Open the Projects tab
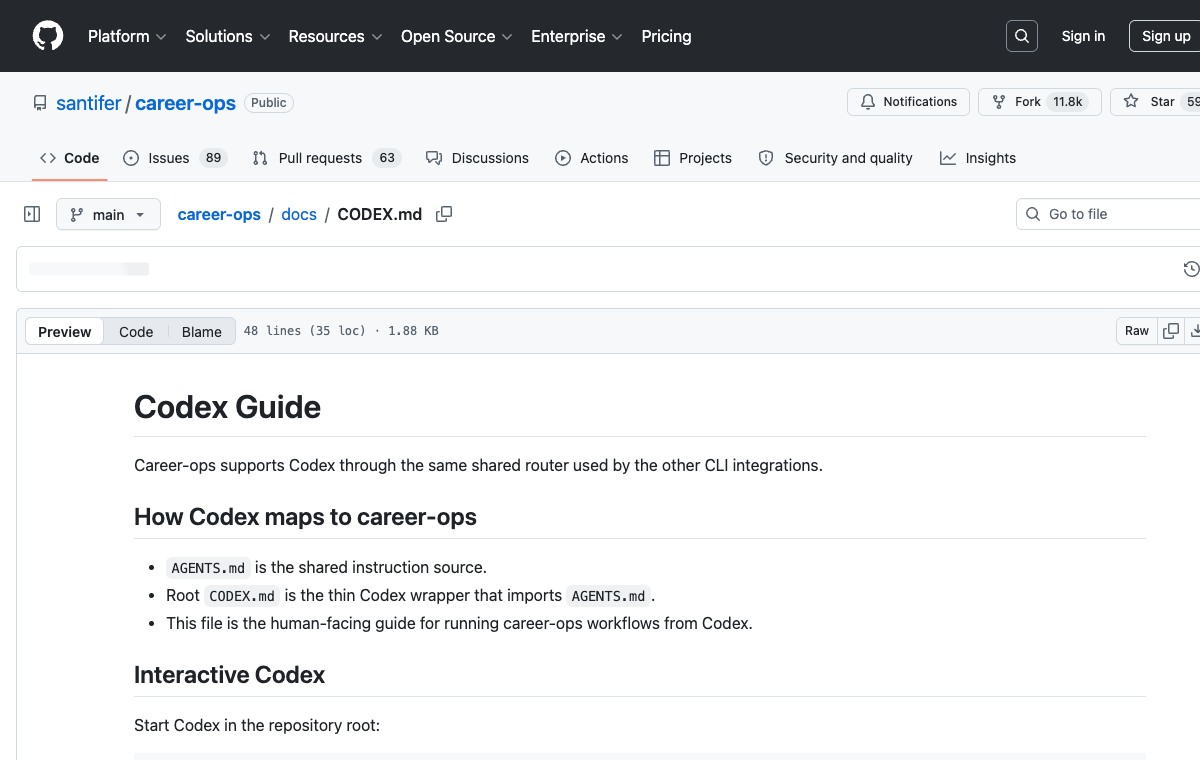 tap(693, 158)
